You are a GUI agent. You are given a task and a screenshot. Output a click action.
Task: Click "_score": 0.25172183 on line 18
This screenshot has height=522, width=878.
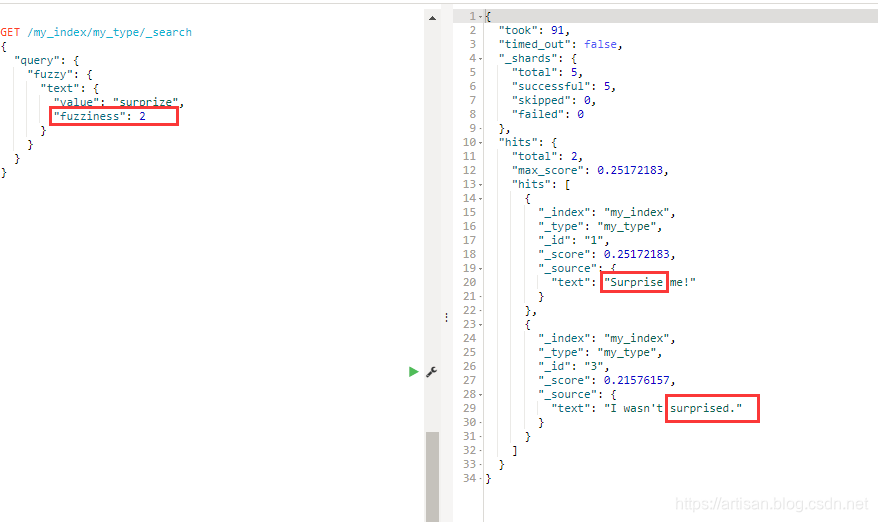click(607, 254)
